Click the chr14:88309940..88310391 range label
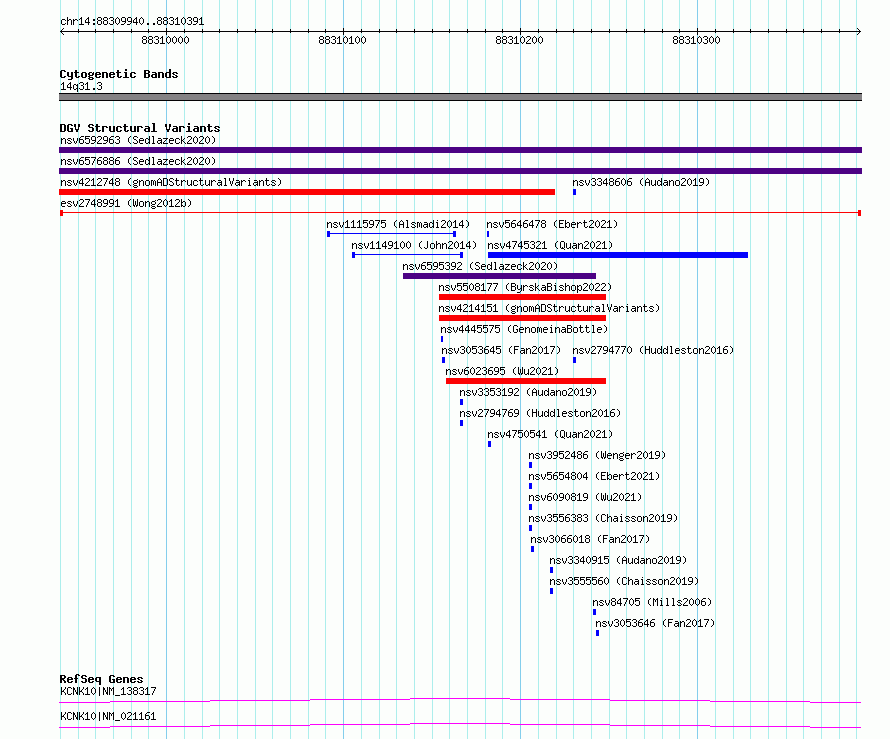 coord(132,22)
